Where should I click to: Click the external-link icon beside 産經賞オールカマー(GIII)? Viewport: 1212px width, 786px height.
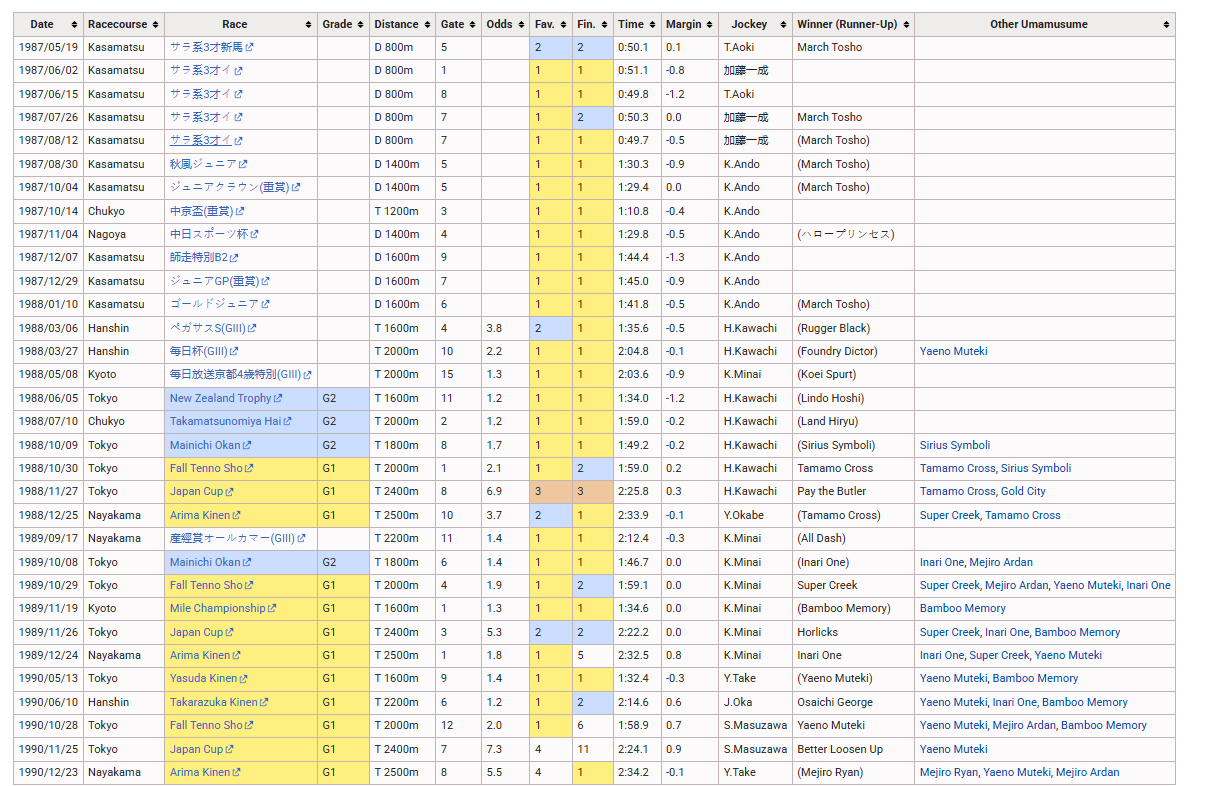(x=300, y=539)
